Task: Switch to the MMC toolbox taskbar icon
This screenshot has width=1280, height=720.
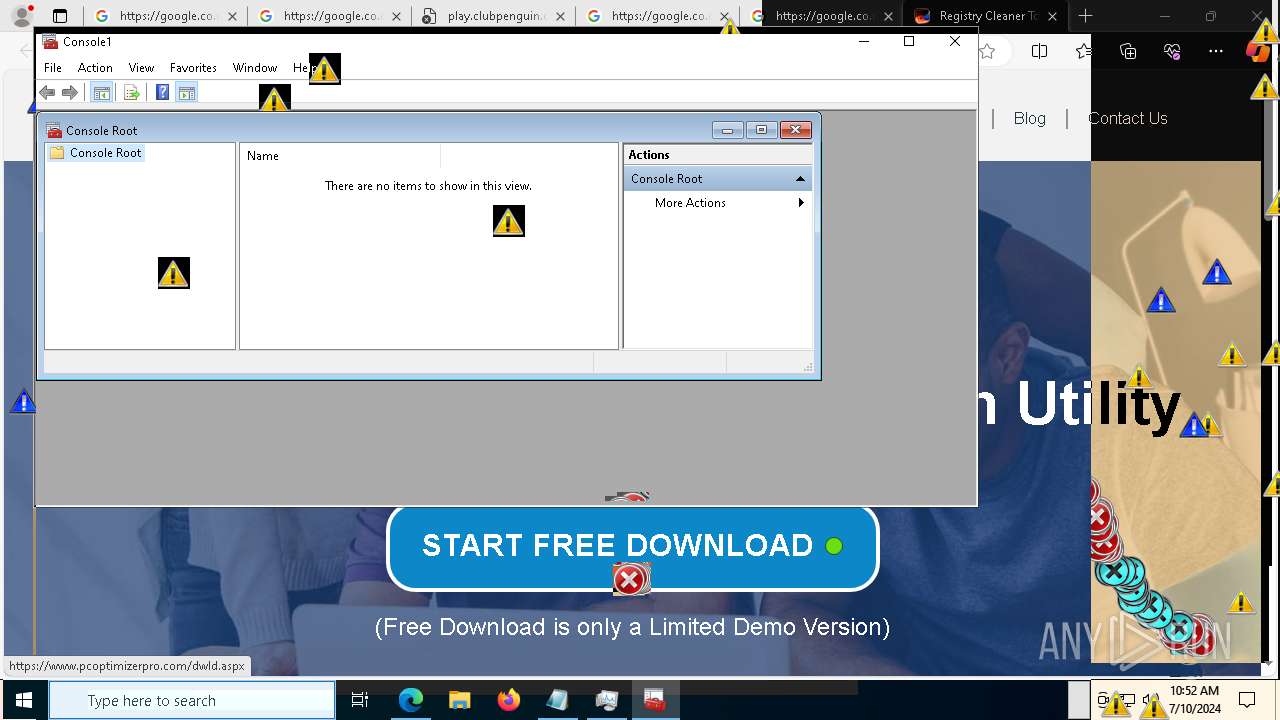Action: [655, 700]
